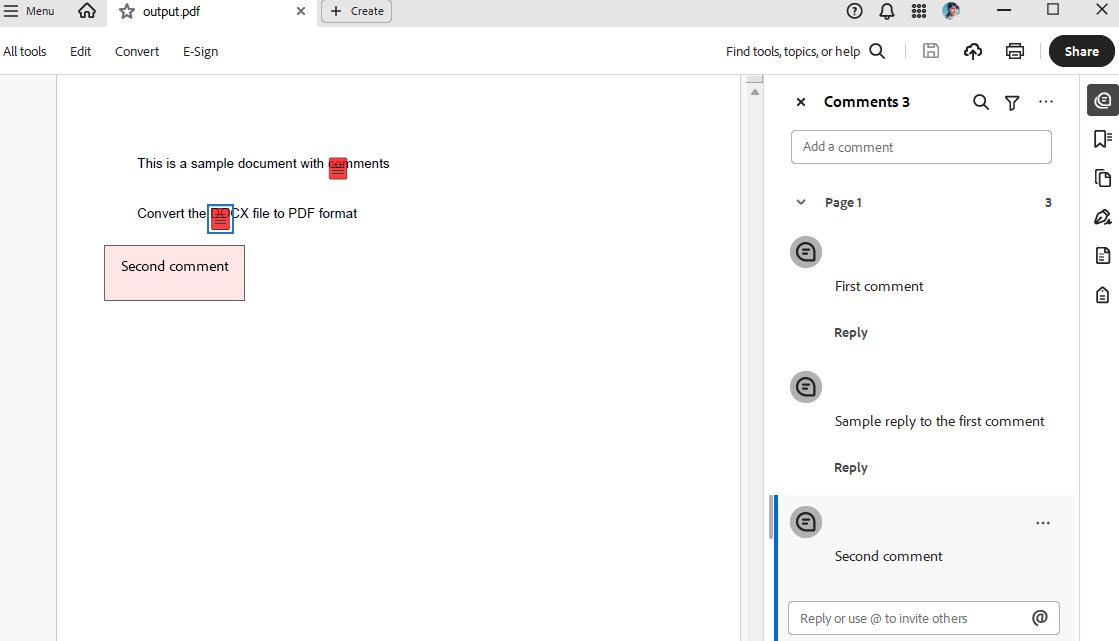Click the Share button

coord(1081,51)
